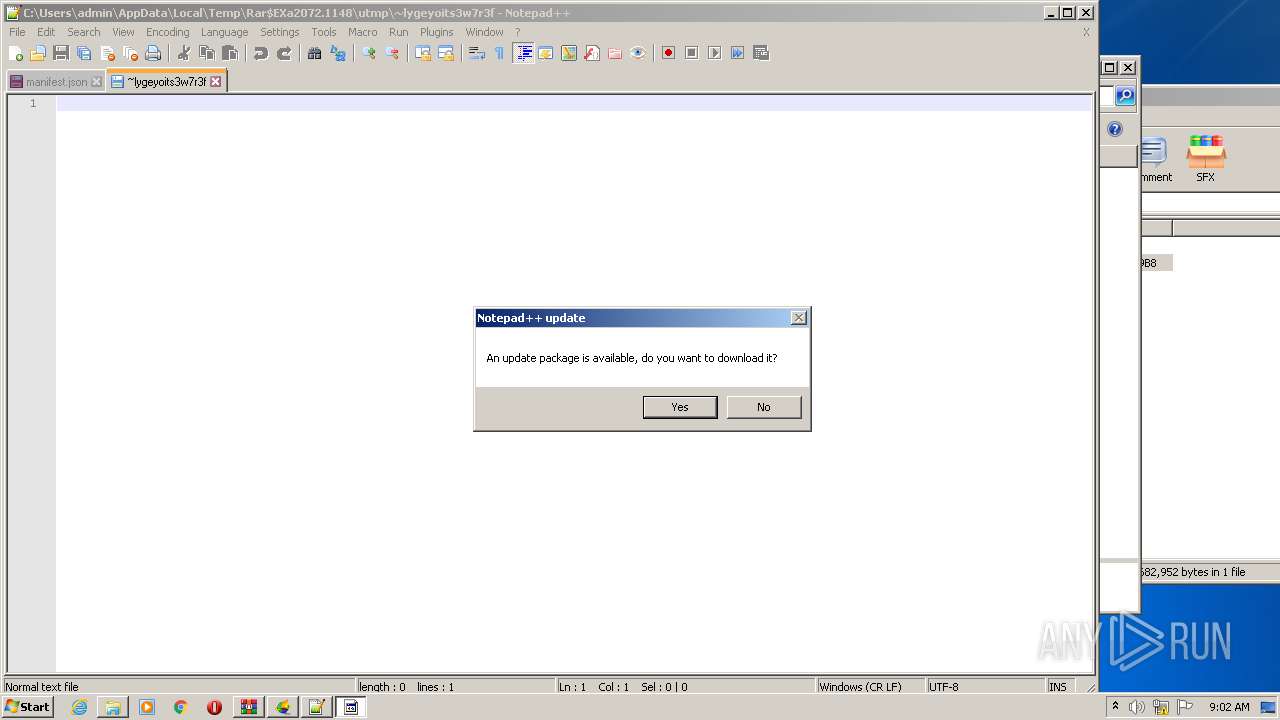Open the Windows Start menu
The width and height of the screenshot is (1280, 720).
[x=27, y=707]
